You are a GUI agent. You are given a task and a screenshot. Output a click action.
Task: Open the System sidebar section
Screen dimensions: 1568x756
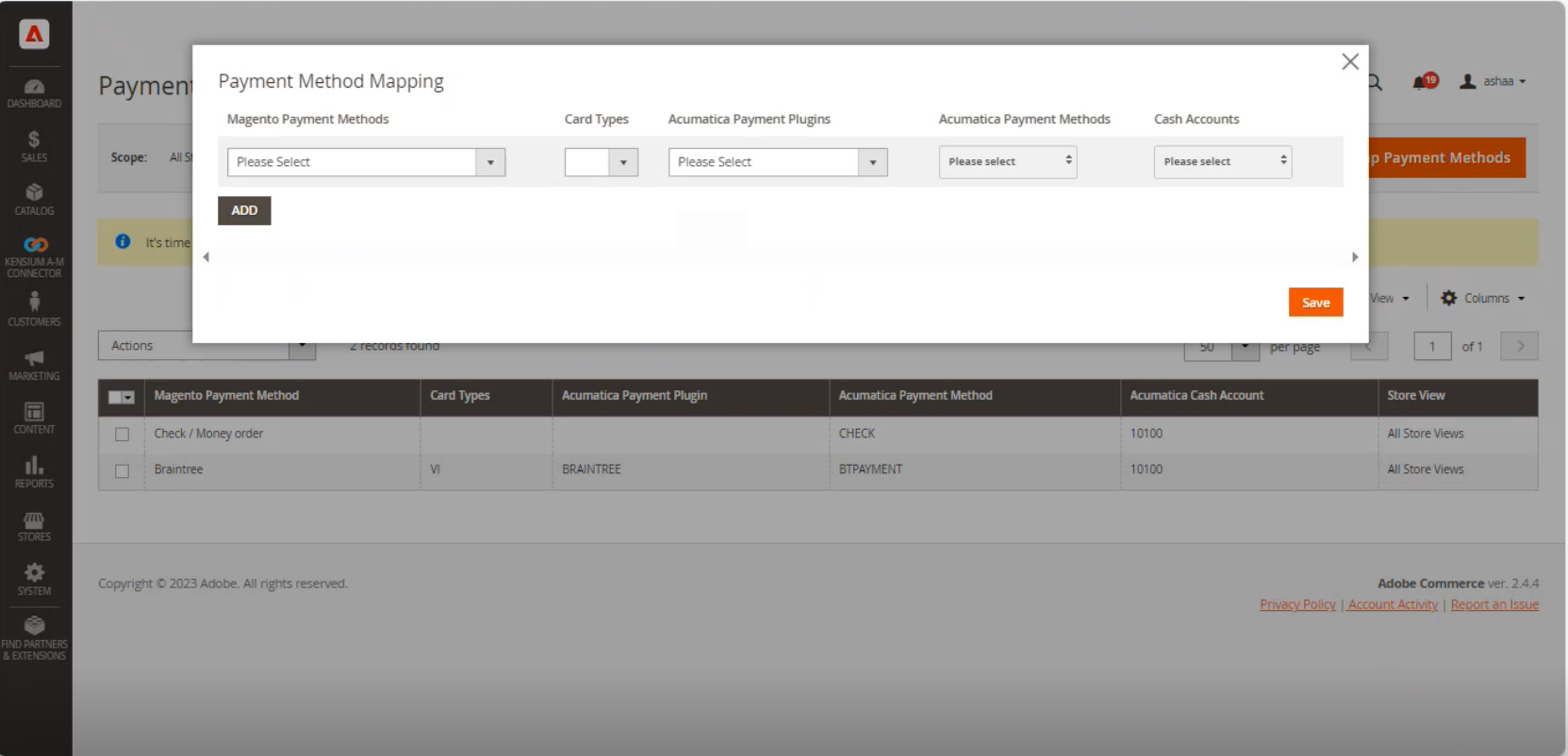coord(34,580)
